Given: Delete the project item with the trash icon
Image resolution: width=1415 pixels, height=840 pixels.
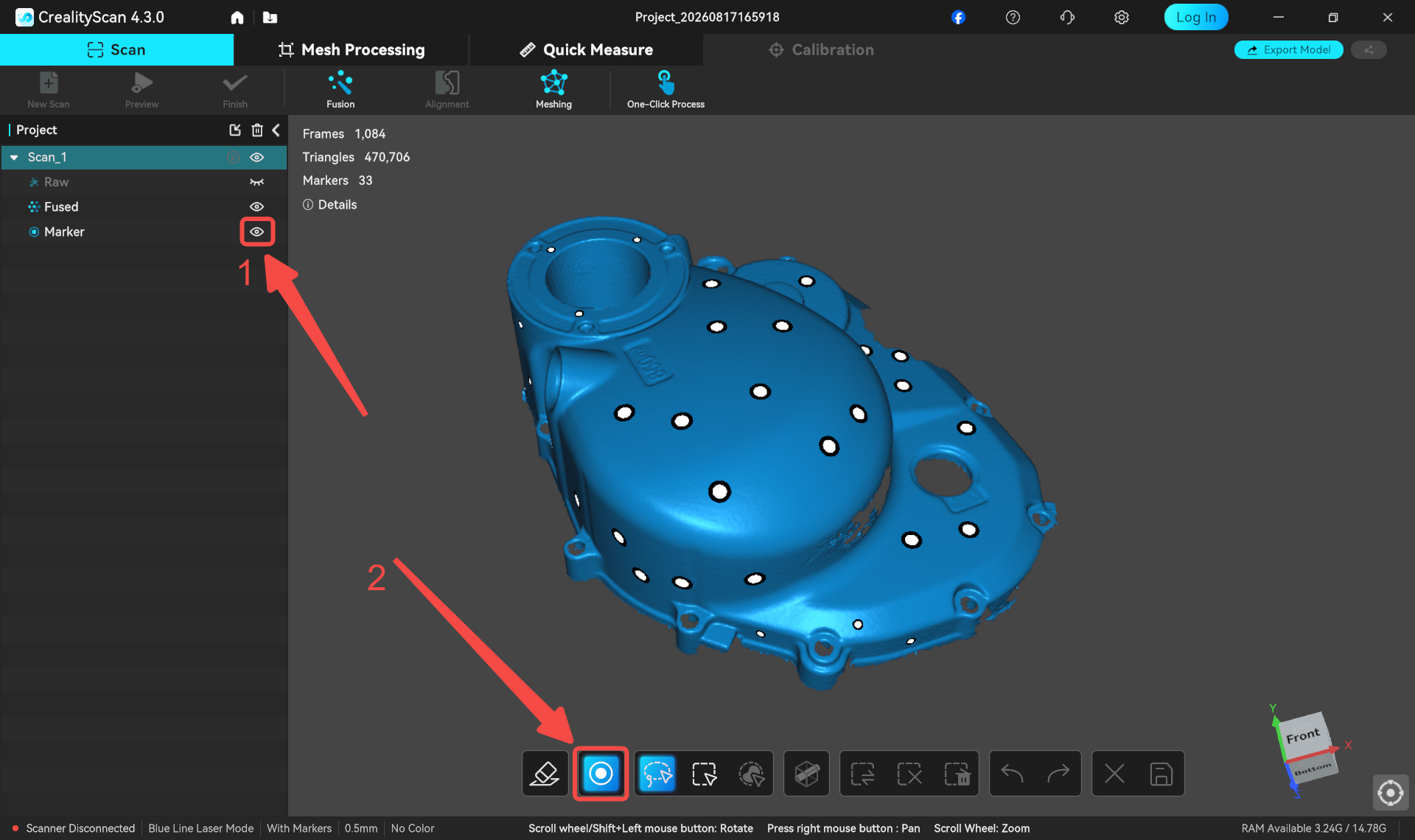Looking at the screenshot, I should (x=257, y=130).
